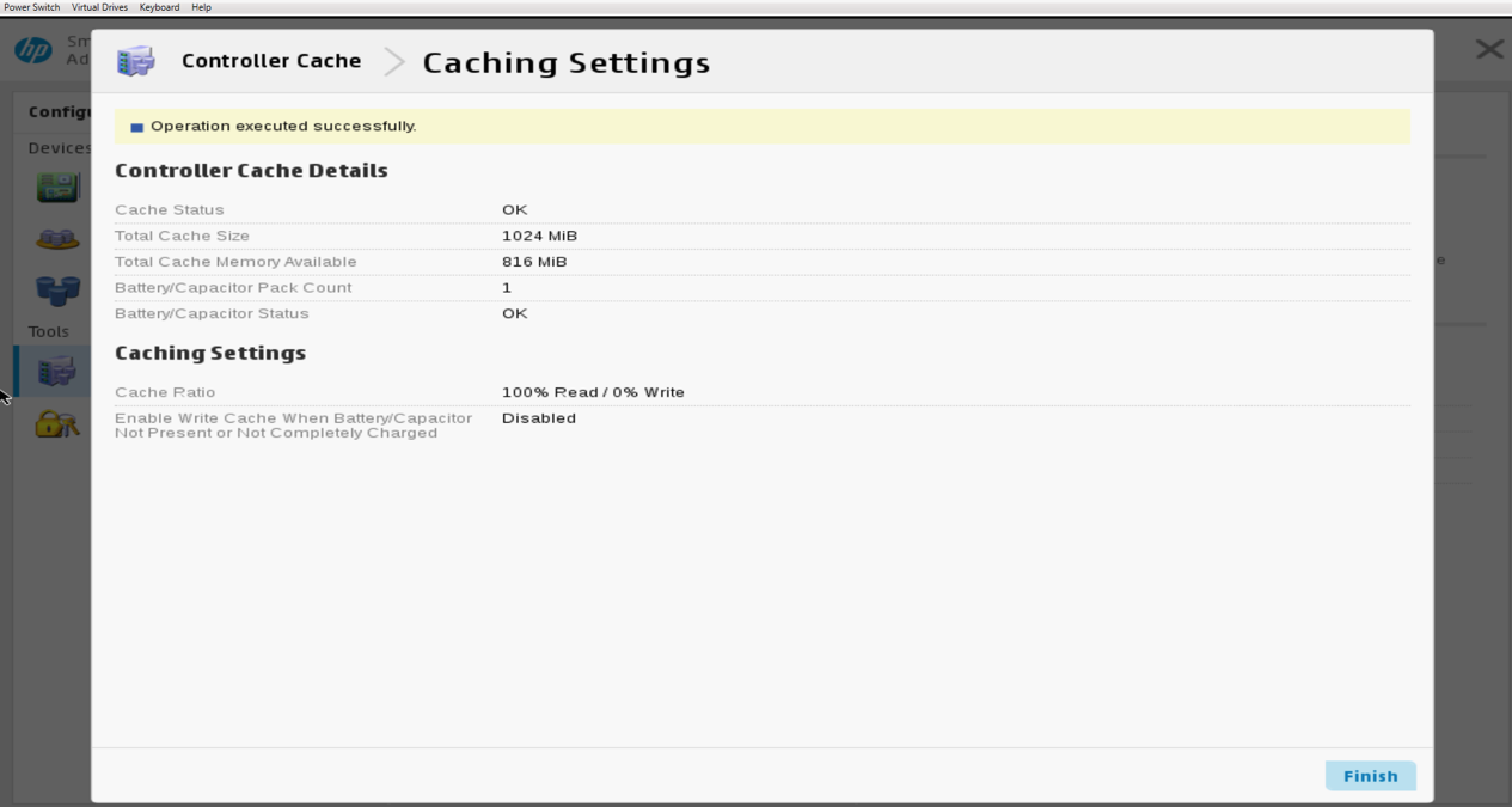
Task: Select the green array controller board icon
Action: tap(57, 188)
